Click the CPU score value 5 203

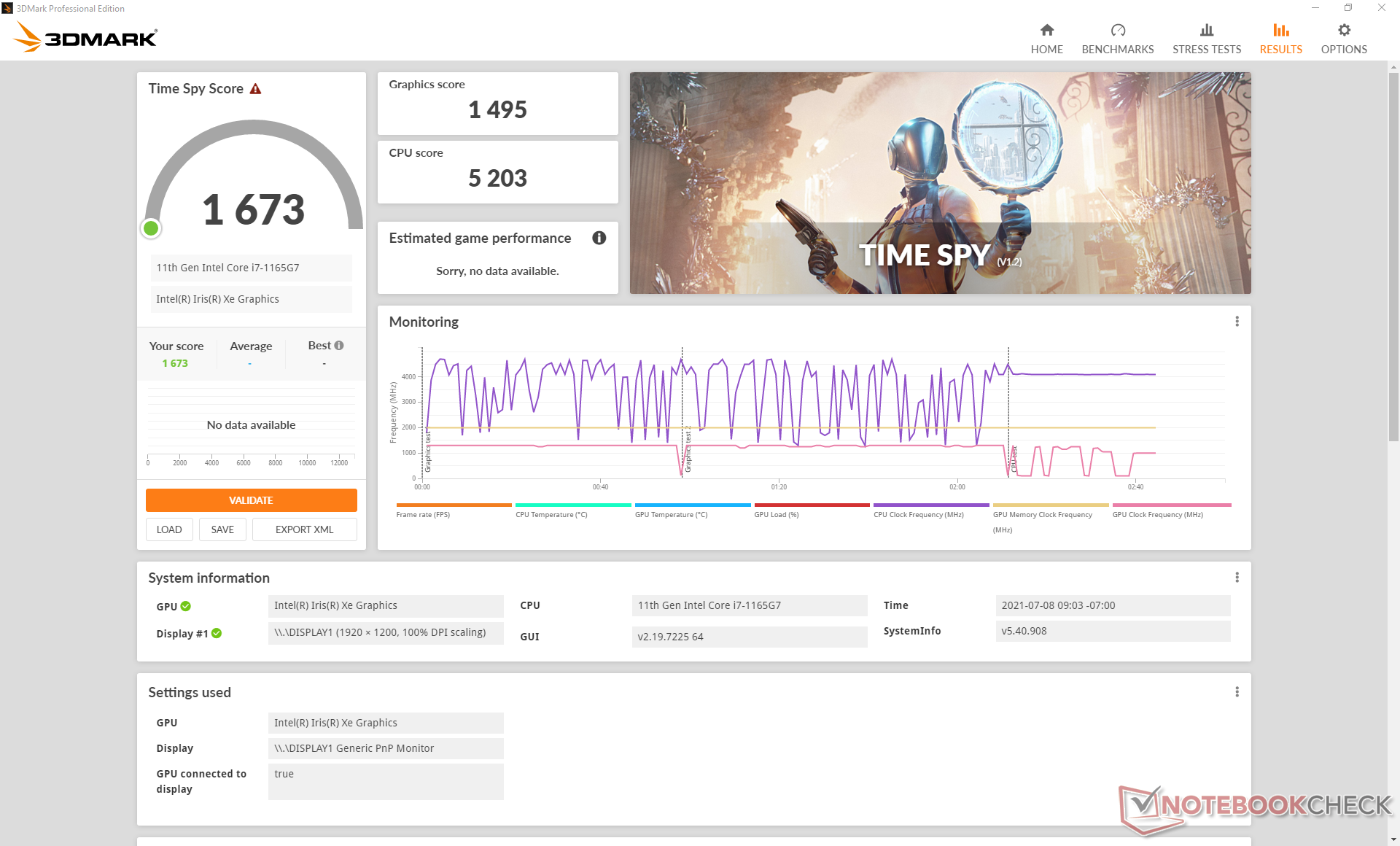point(497,178)
